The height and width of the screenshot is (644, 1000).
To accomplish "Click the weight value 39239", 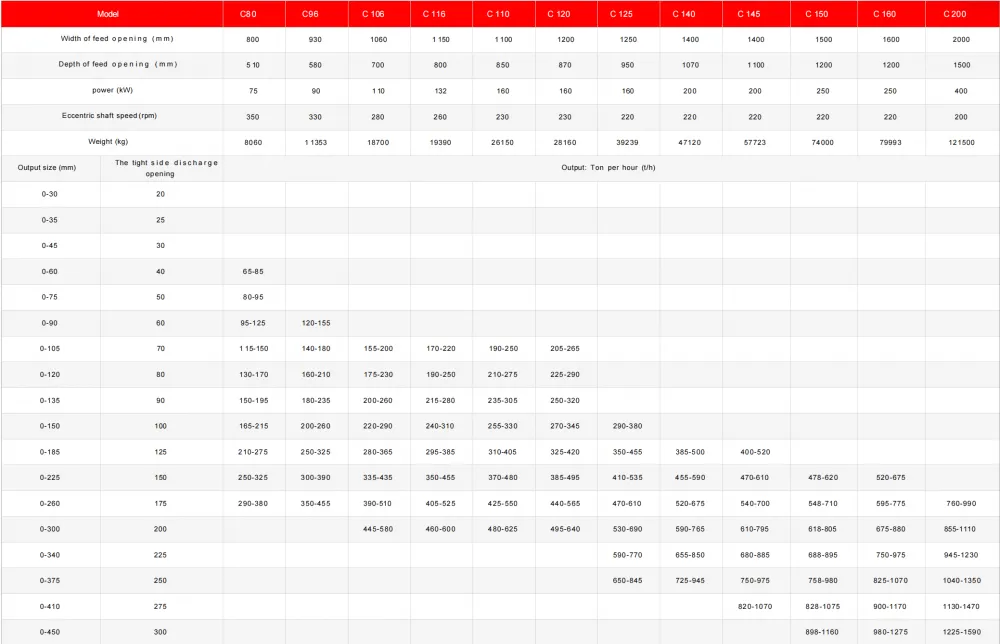I will (x=628, y=143).
